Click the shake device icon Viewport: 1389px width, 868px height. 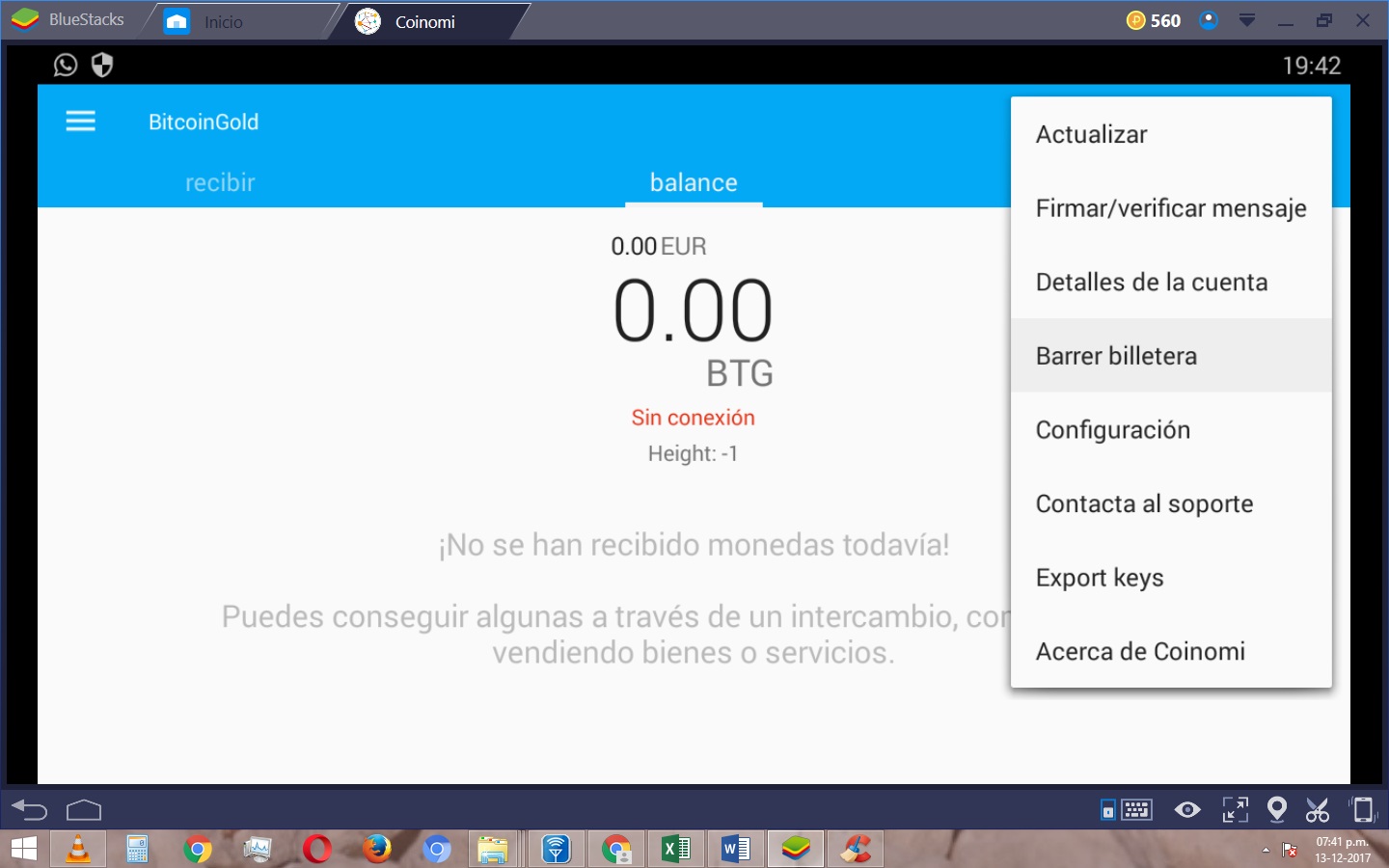coord(1362,809)
